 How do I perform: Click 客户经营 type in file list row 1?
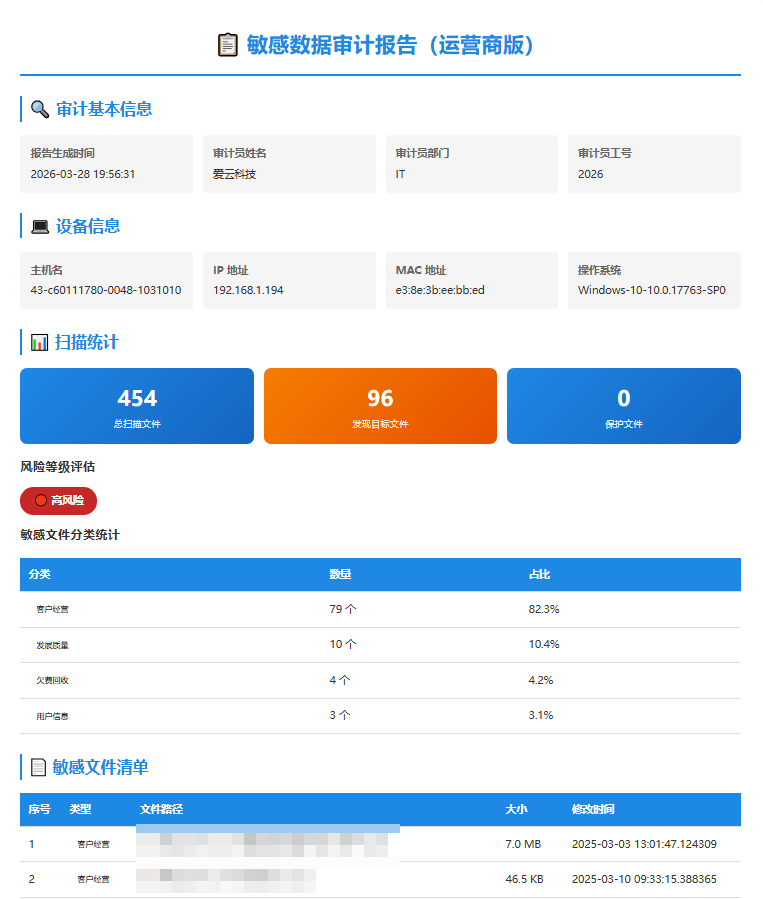click(93, 844)
